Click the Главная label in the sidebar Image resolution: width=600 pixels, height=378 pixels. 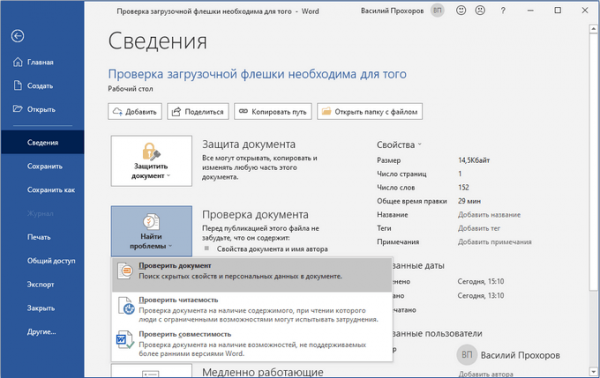40,62
